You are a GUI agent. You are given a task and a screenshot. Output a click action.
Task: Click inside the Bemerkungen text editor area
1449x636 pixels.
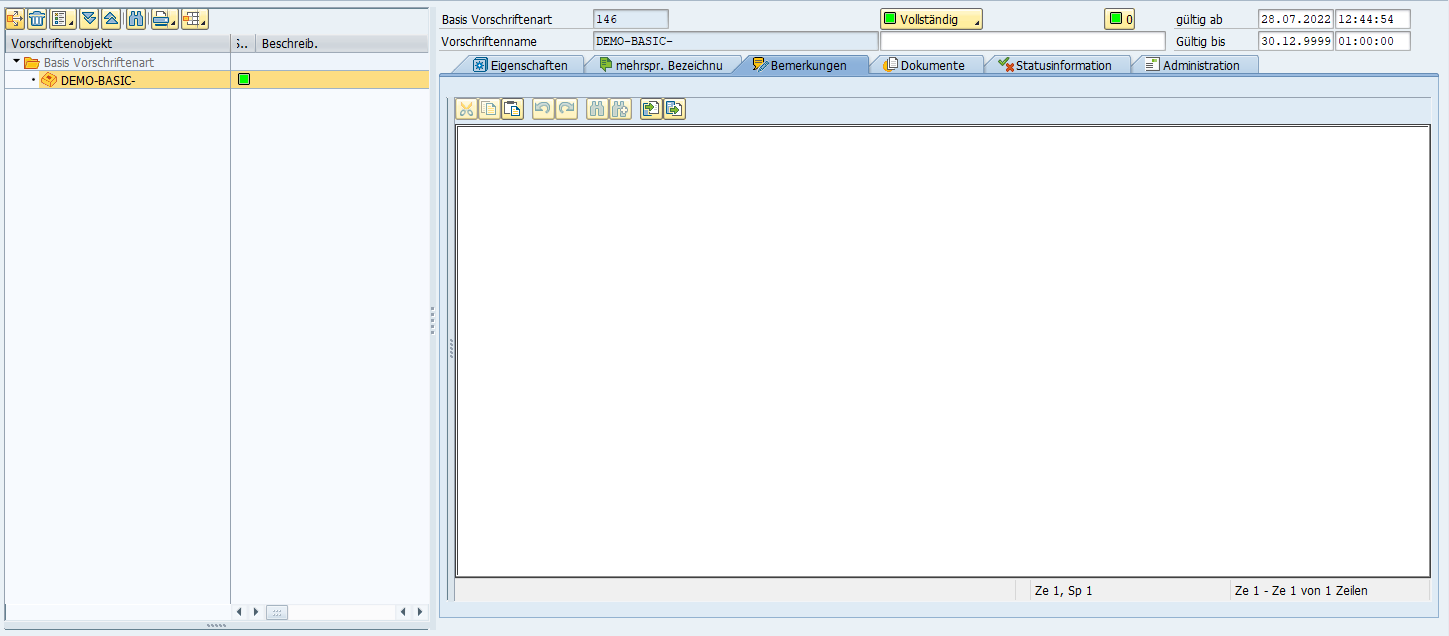[x=942, y=350]
